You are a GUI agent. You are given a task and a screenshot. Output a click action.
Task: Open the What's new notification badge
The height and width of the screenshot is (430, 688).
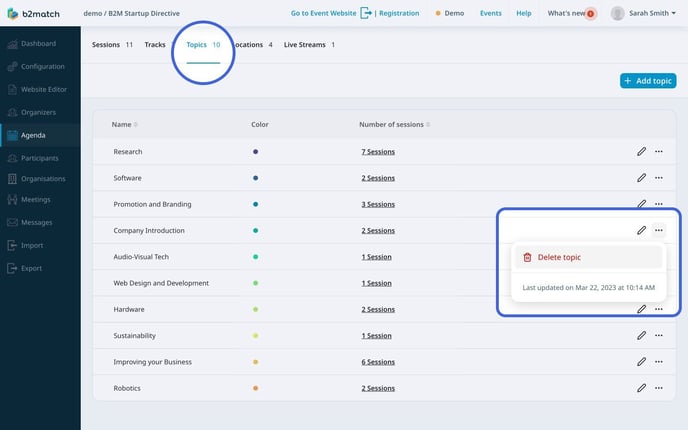pyautogui.click(x=590, y=14)
